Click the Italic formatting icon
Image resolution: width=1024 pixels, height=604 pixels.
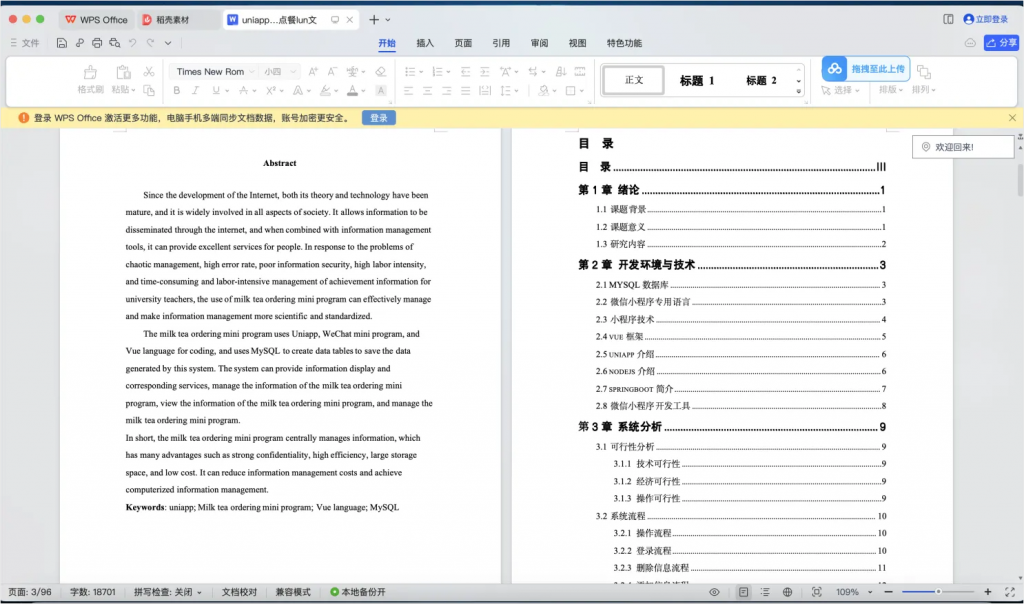[196, 91]
